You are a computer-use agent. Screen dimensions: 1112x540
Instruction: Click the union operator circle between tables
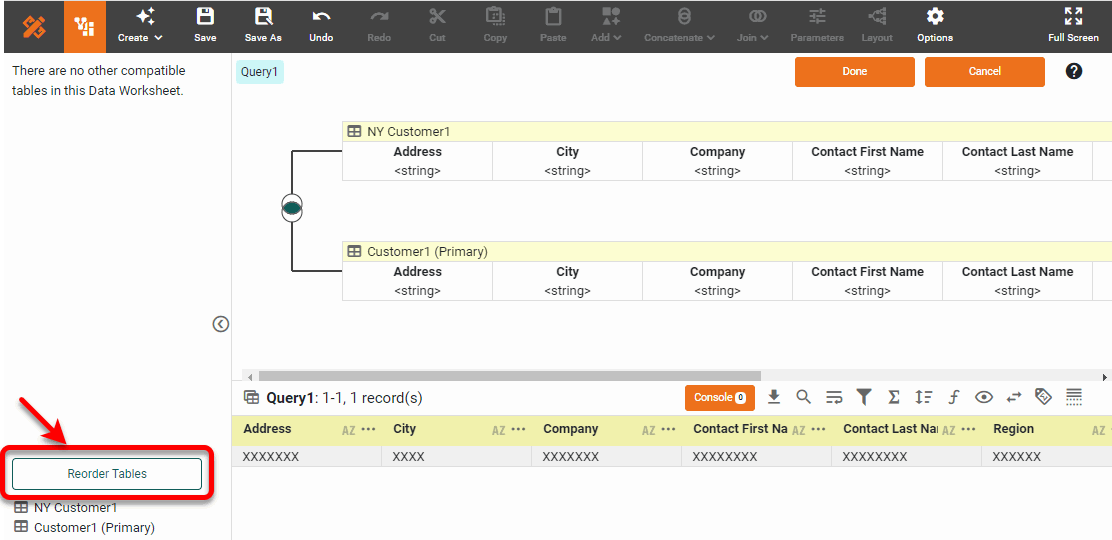coord(291,208)
